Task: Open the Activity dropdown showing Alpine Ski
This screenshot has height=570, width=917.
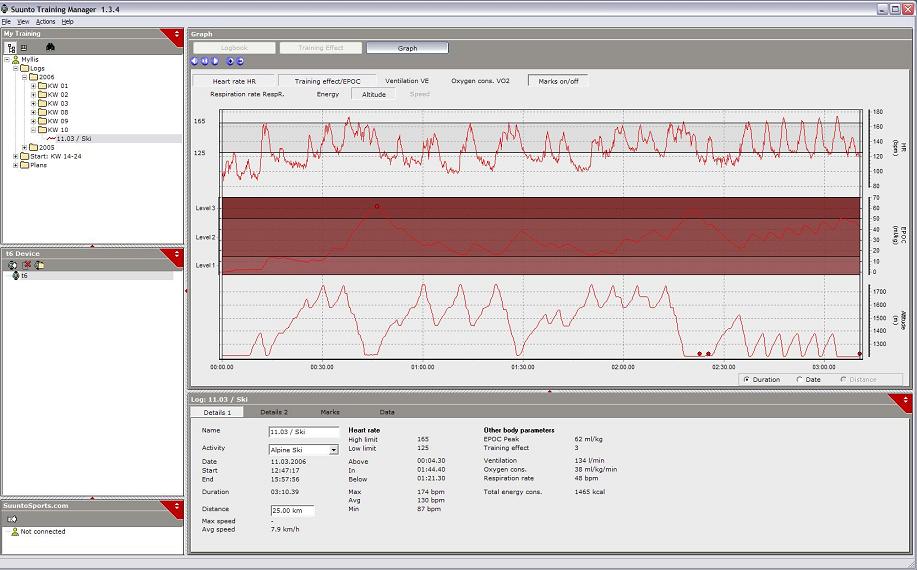Action: click(x=334, y=450)
